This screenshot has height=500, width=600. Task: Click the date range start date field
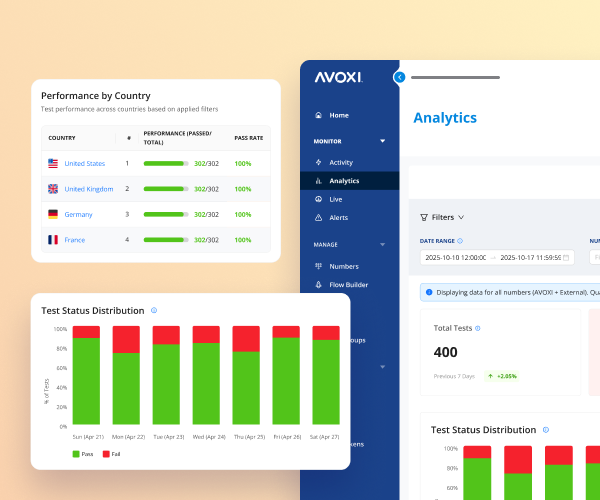coord(453,258)
